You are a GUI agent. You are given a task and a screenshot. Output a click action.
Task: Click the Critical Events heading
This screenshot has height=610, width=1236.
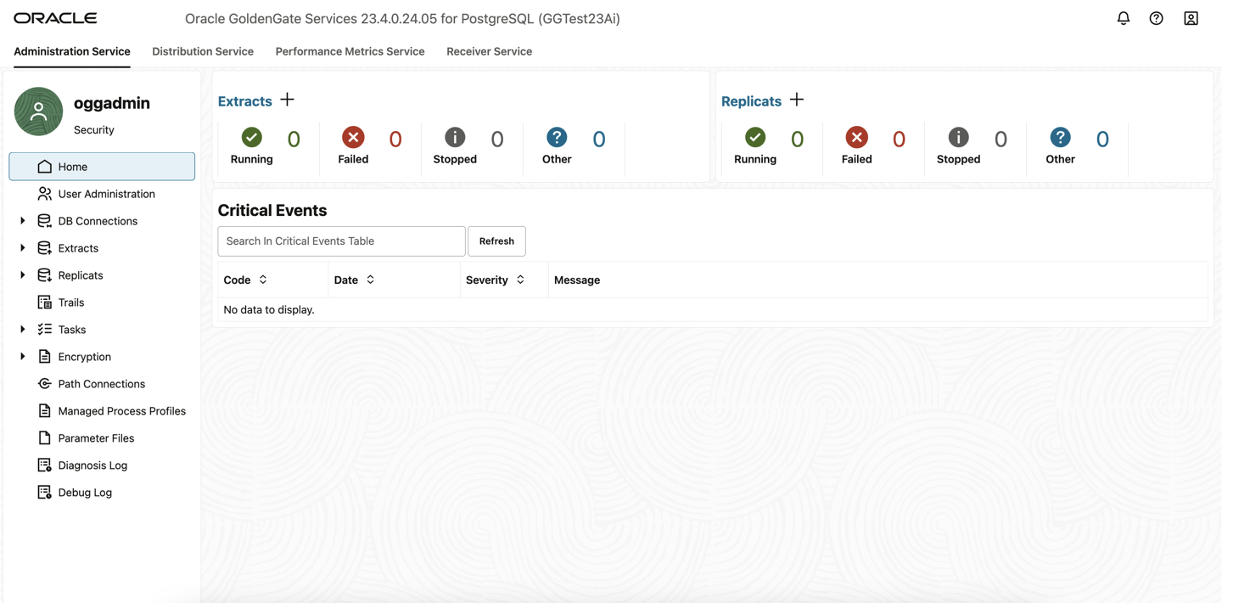point(272,210)
